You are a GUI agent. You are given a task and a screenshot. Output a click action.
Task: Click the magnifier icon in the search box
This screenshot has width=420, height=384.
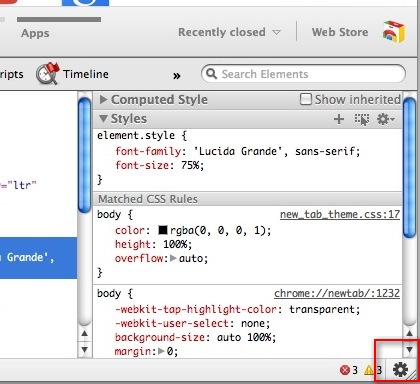(x=211, y=73)
